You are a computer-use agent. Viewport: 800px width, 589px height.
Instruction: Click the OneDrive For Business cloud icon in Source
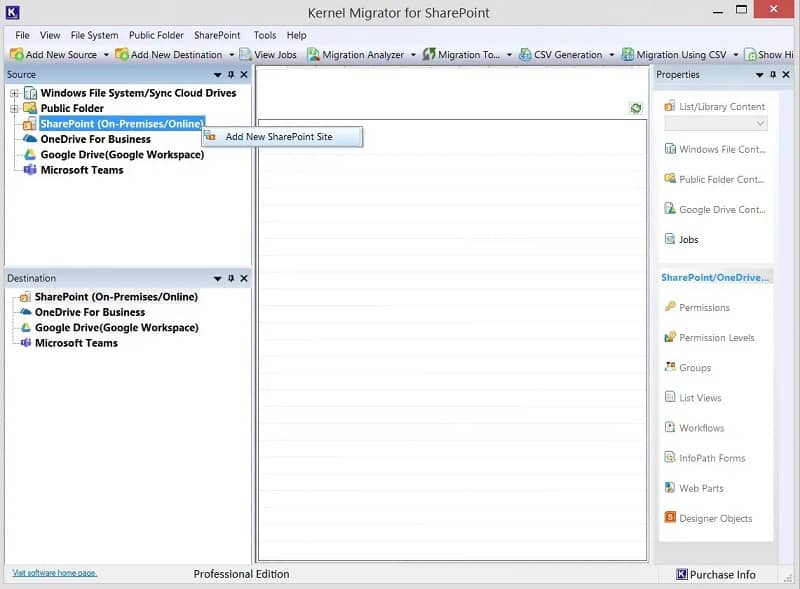pyautogui.click(x=30, y=138)
